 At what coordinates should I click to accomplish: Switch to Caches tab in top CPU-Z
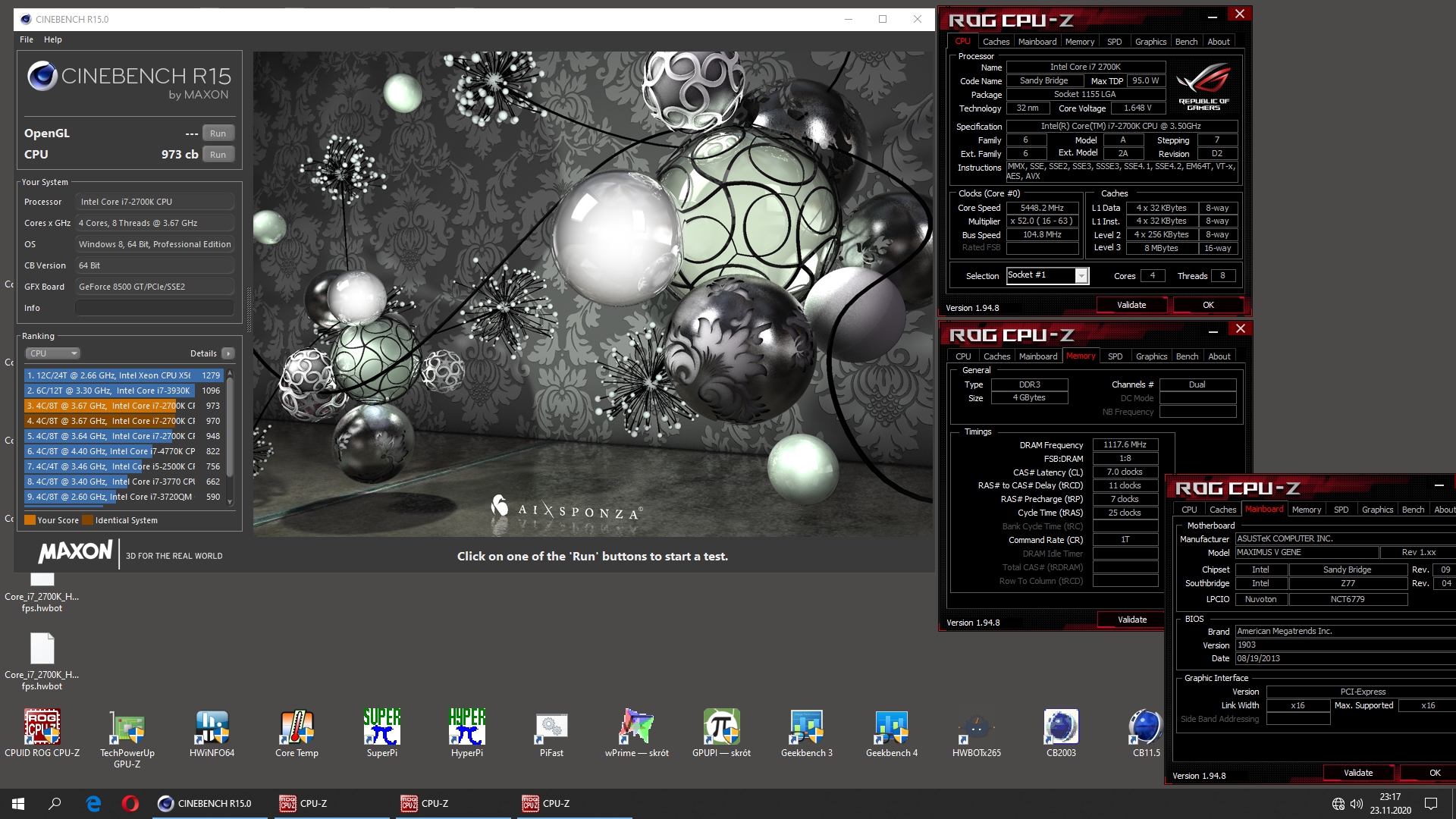(996, 42)
